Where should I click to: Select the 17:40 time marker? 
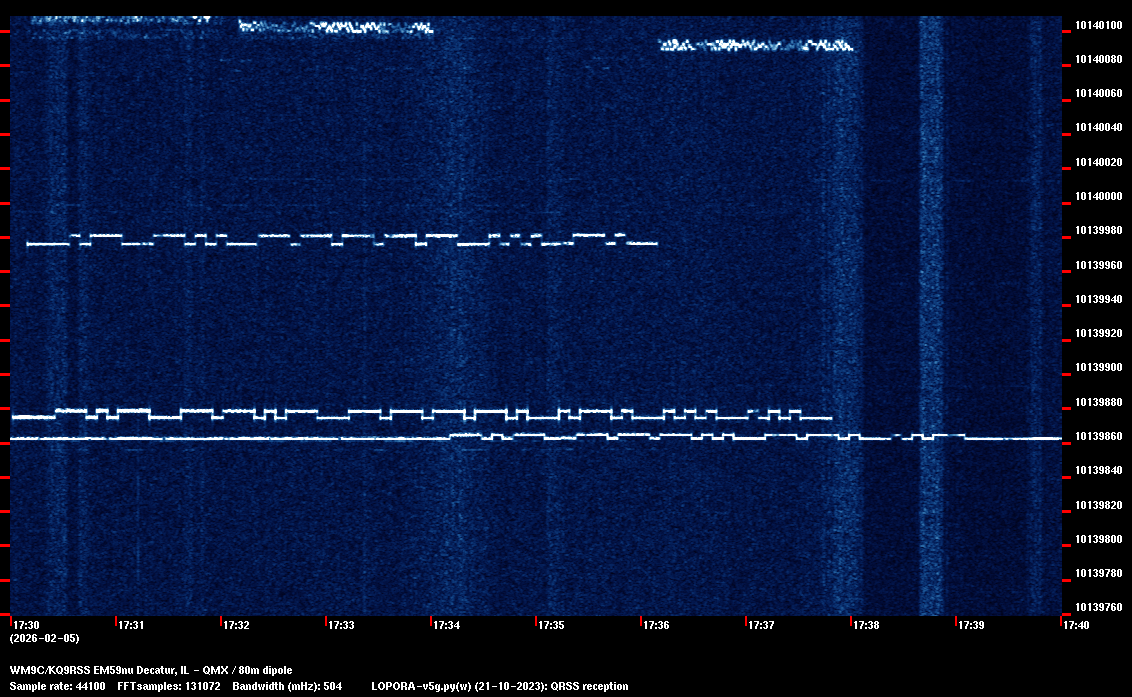(1076, 625)
